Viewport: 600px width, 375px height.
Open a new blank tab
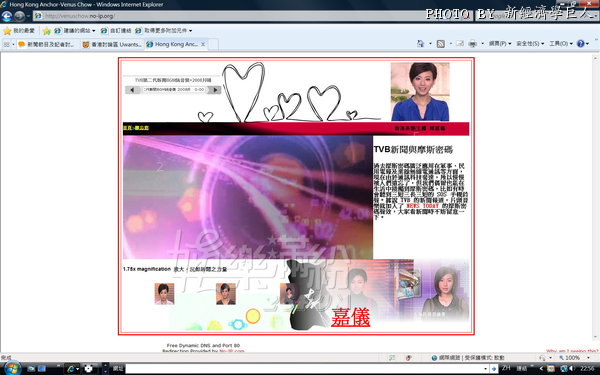click(214, 44)
